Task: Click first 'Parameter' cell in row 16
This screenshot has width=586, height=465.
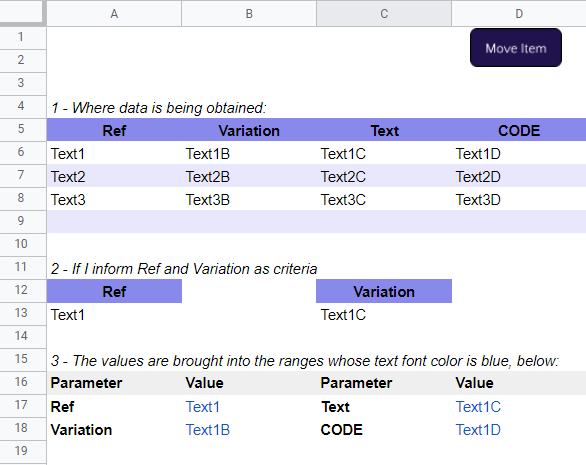Action: pyautogui.click(x=114, y=383)
